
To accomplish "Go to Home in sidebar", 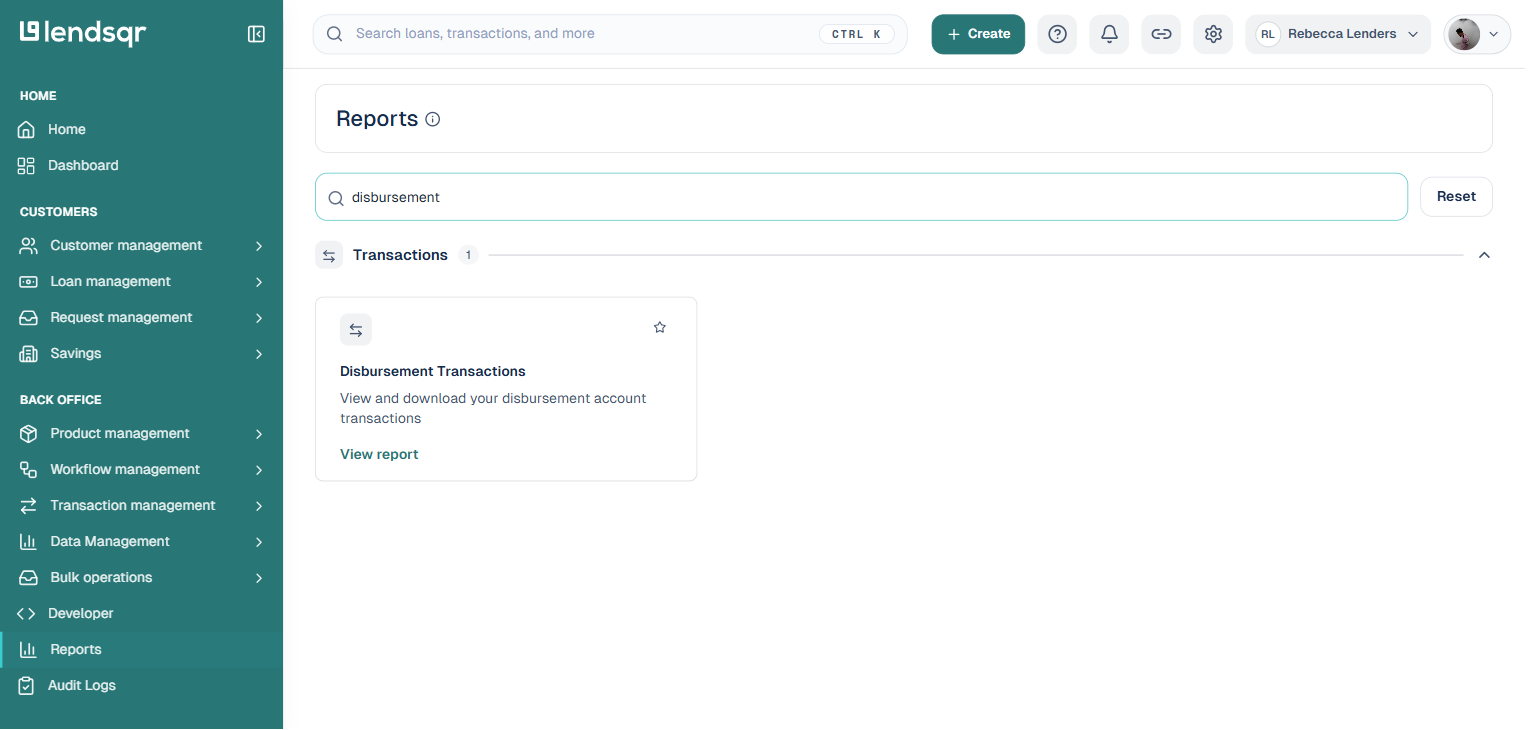I will click(x=141, y=130).
